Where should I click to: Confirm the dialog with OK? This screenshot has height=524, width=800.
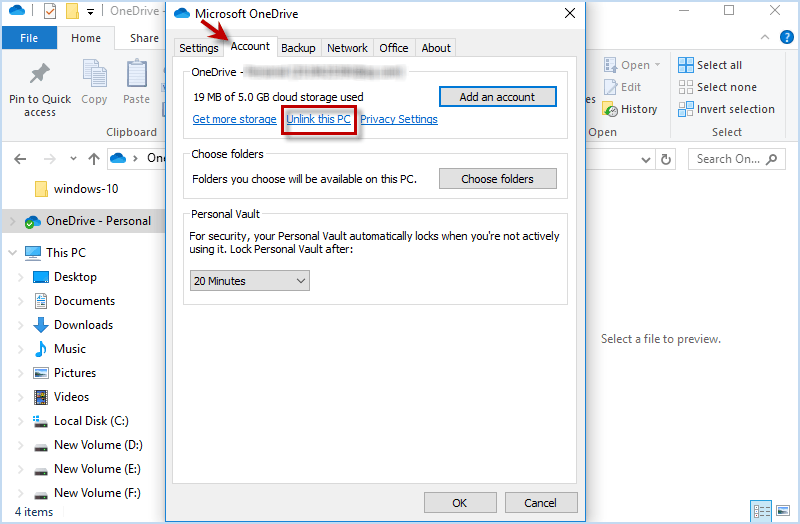tap(460, 503)
